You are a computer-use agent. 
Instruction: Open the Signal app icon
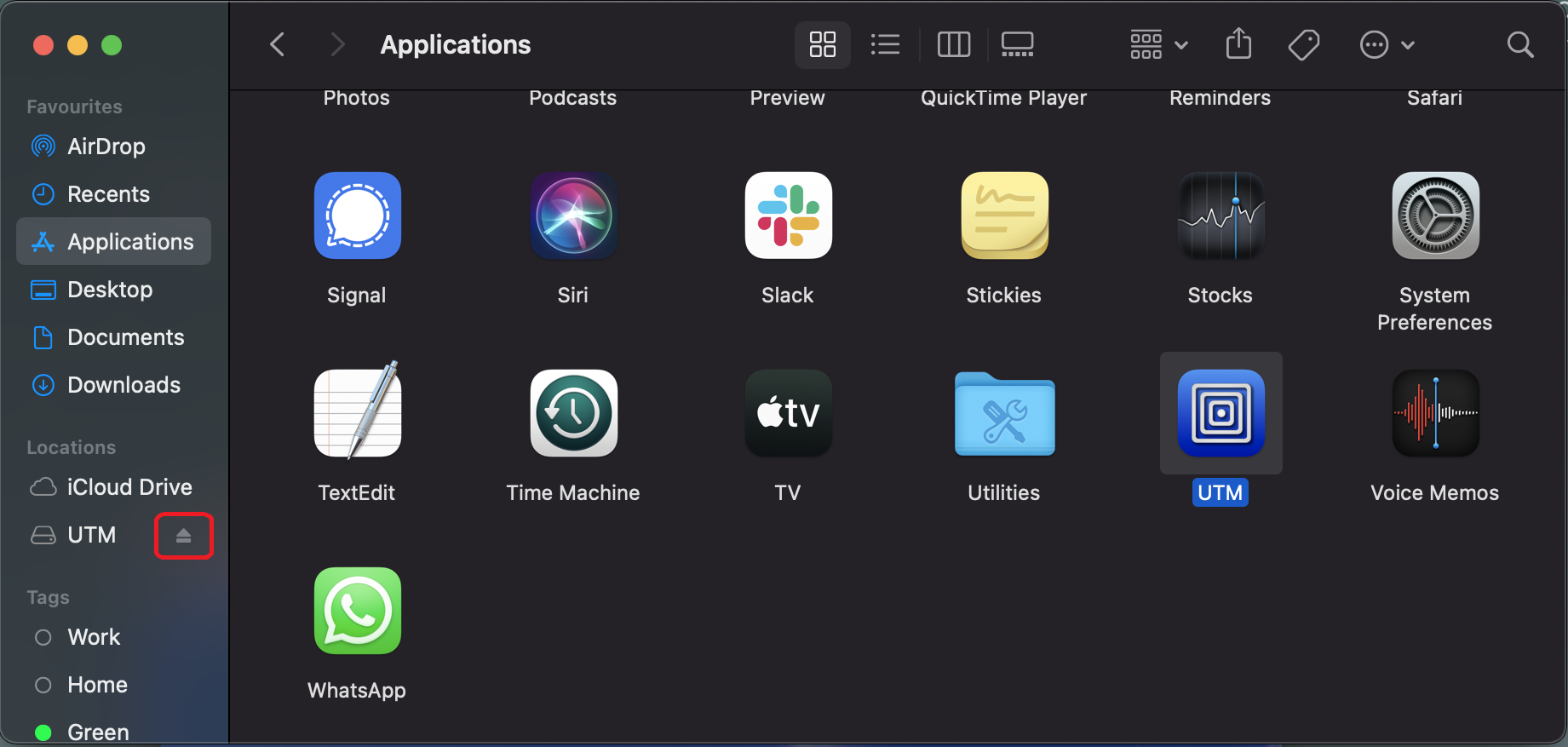click(x=357, y=215)
